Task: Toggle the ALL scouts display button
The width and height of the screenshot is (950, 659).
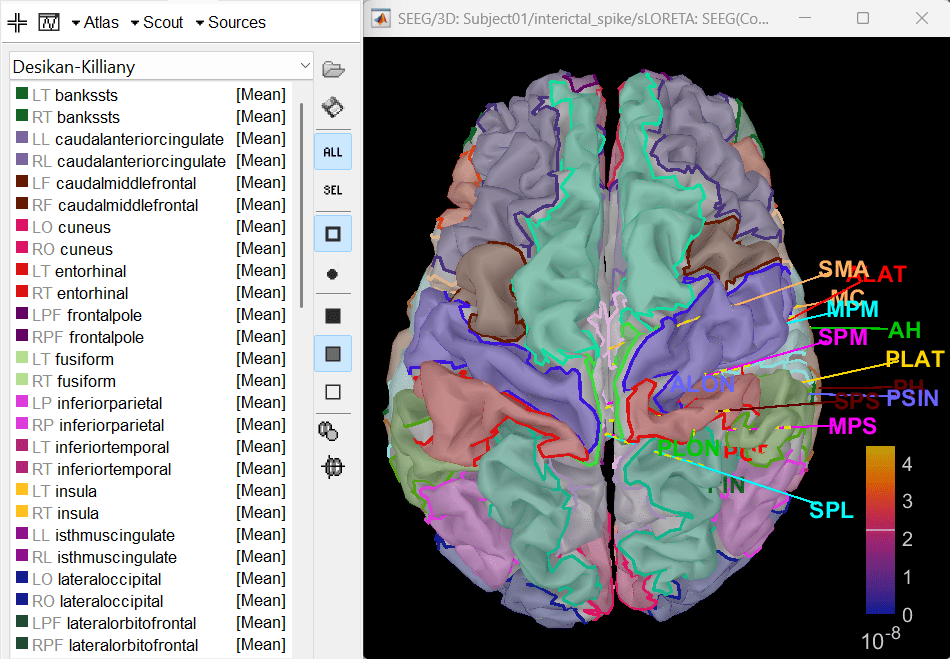Action: coord(333,152)
